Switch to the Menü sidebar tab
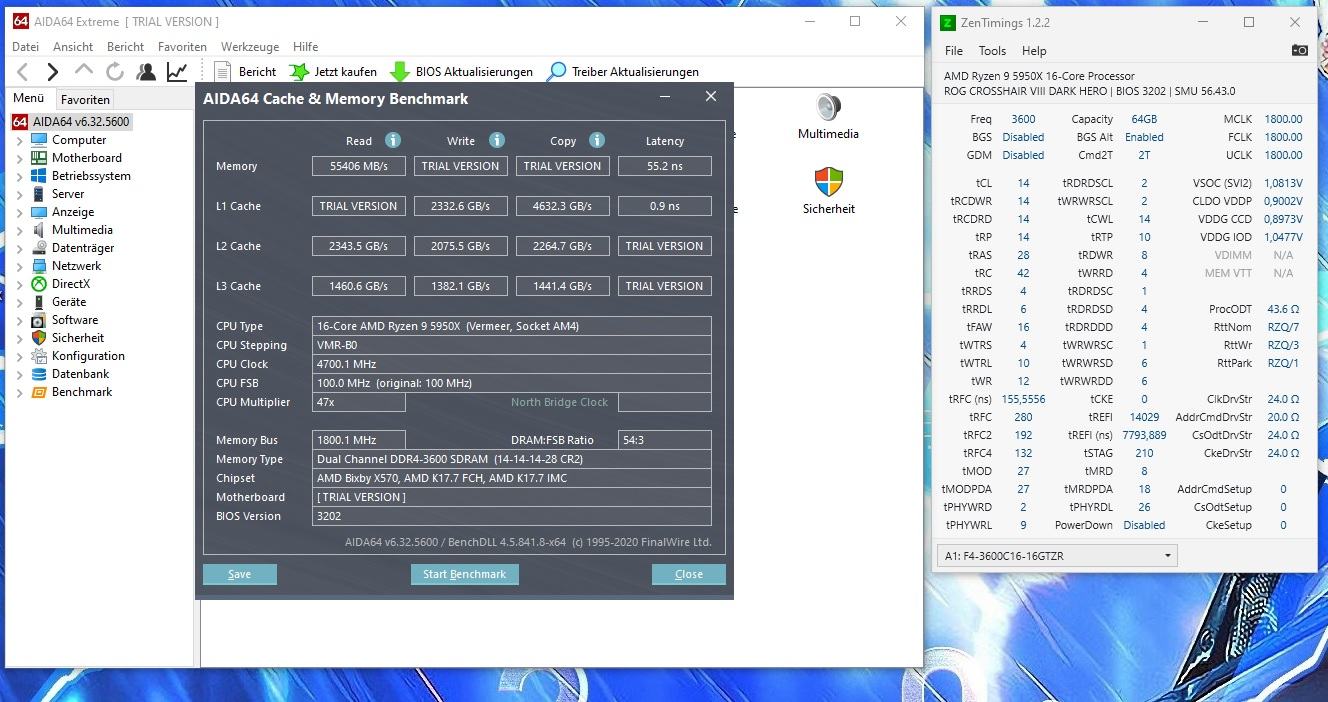This screenshot has width=1328, height=702. pos(29,98)
